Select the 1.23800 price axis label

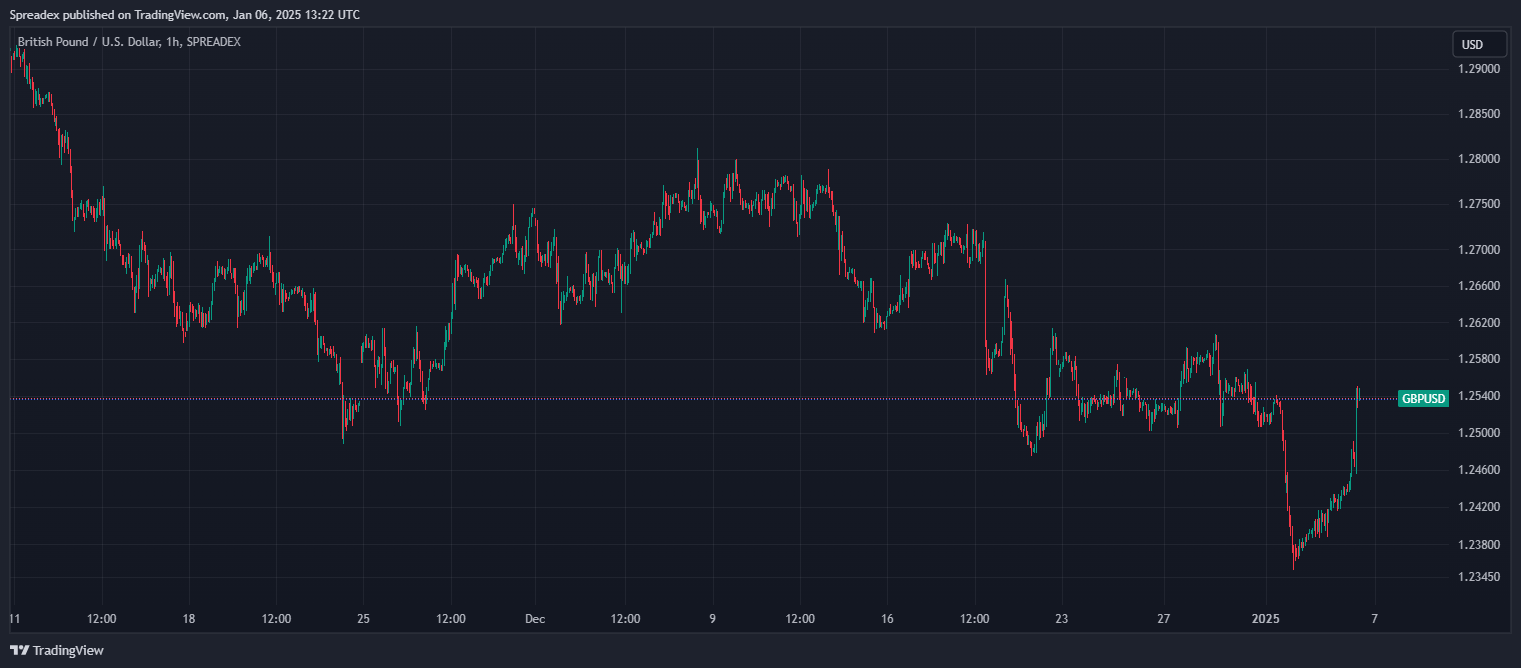click(1479, 545)
